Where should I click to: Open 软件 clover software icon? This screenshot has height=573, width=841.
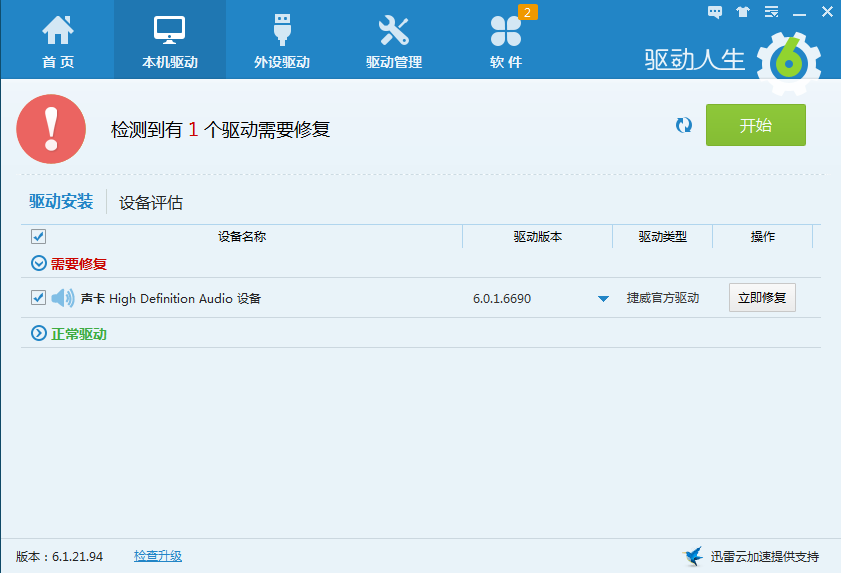[506, 32]
